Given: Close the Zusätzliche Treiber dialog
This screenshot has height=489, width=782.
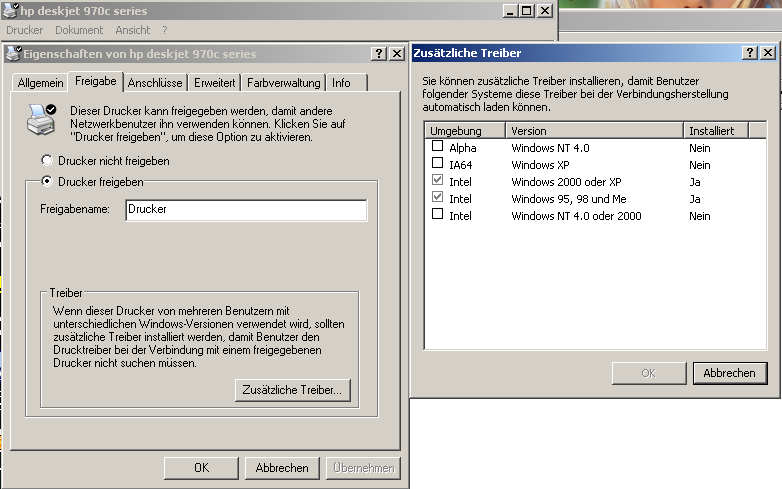Looking at the screenshot, I should pos(768,52).
